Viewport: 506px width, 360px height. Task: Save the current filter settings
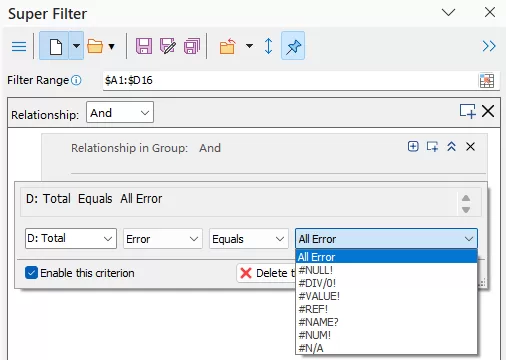pos(144,46)
